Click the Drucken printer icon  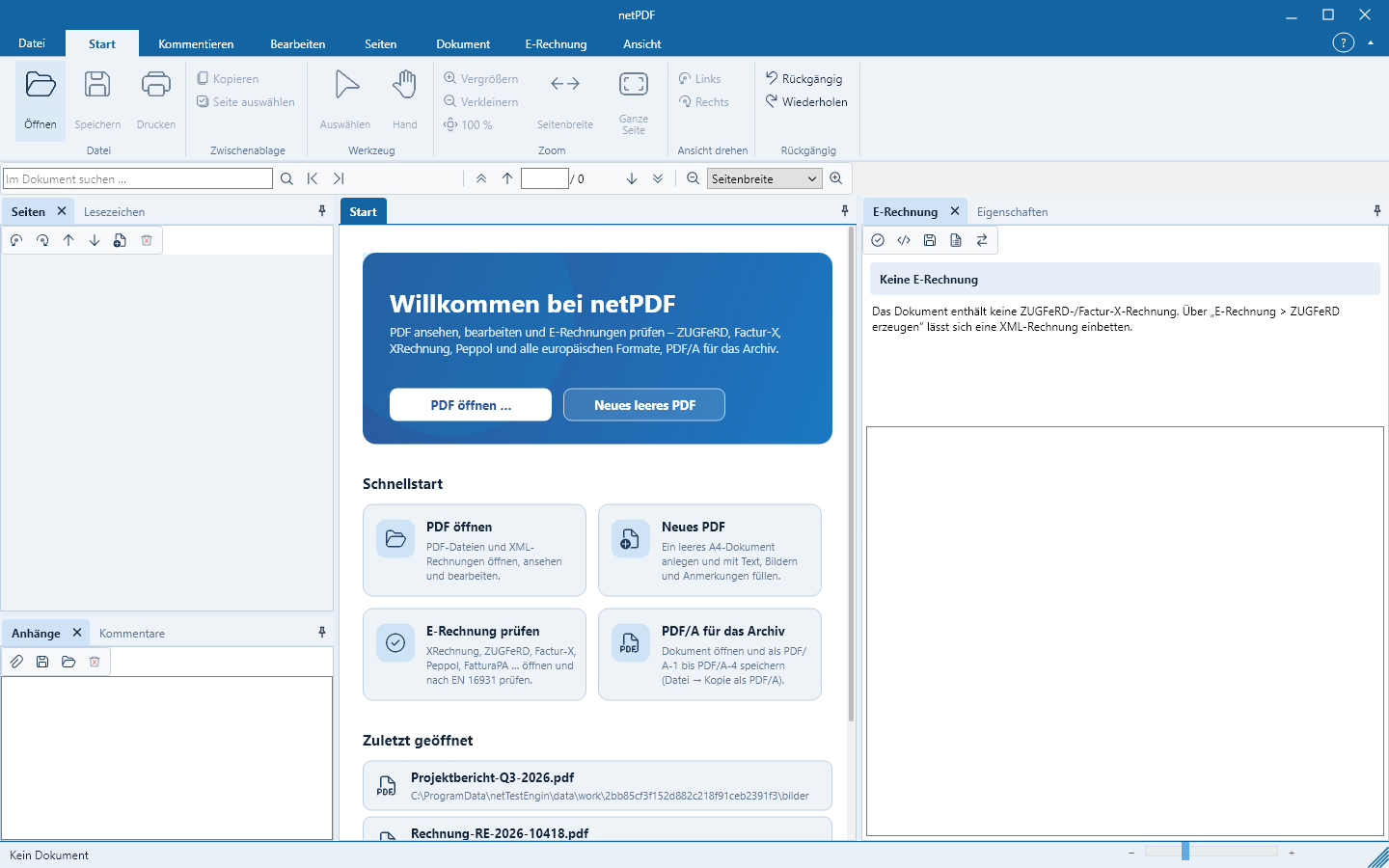click(156, 85)
